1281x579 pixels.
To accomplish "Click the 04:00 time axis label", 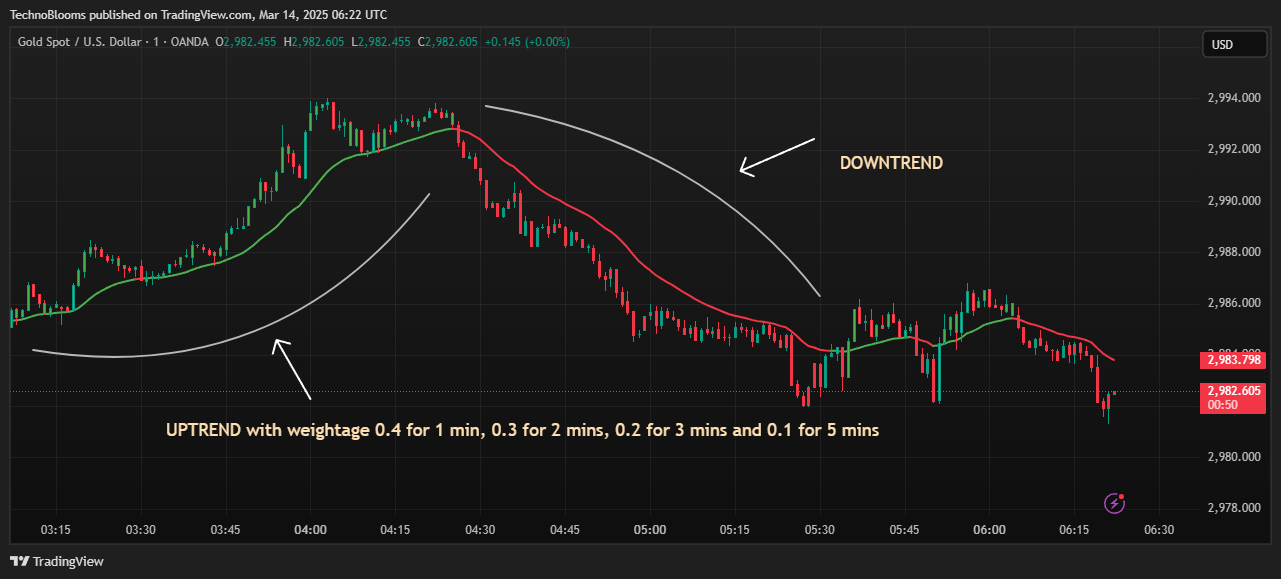I will coord(310,529).
